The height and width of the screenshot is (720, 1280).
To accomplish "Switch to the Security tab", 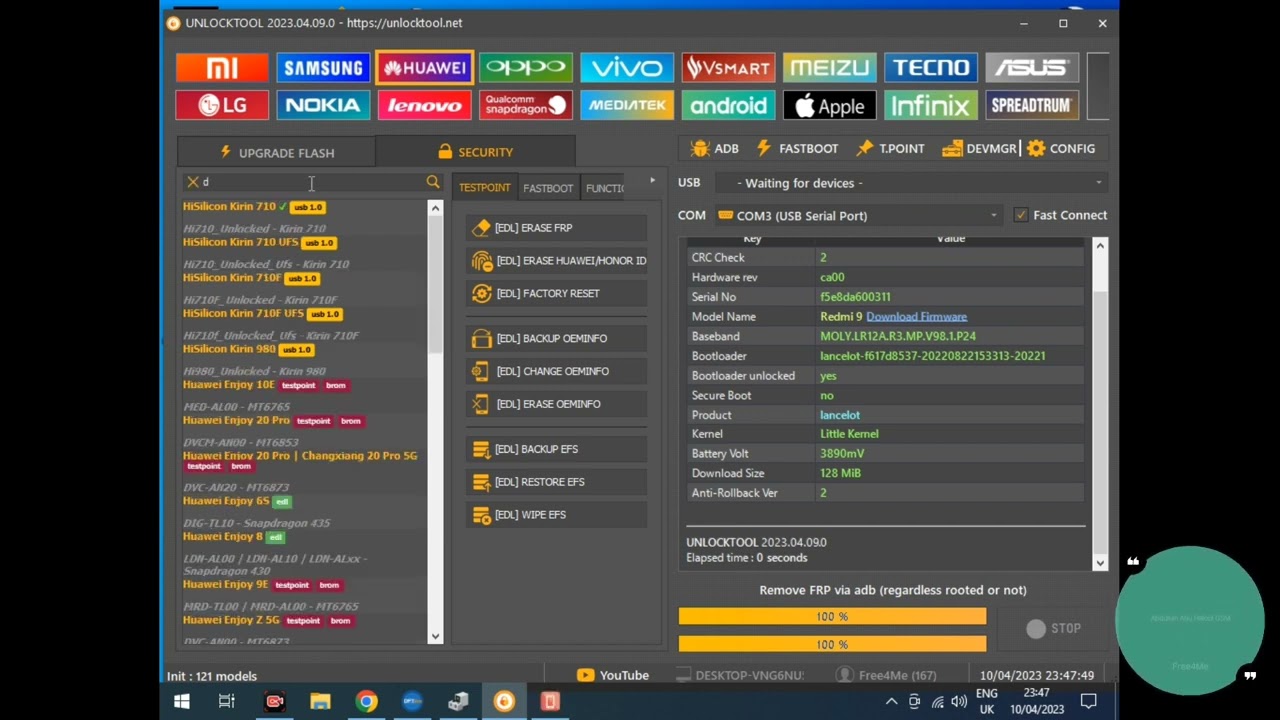I will tap(476, 152).
